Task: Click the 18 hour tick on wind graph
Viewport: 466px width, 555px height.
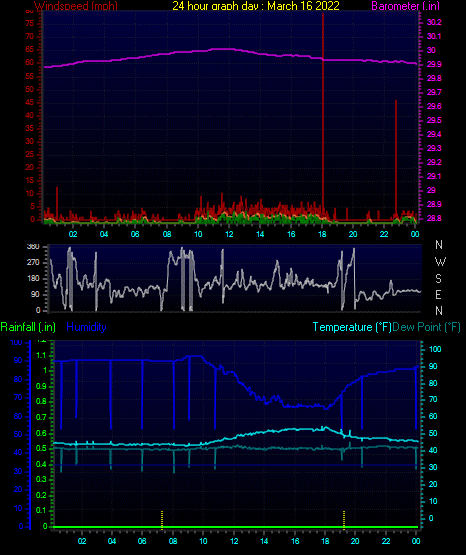Action: coord(322,234)
